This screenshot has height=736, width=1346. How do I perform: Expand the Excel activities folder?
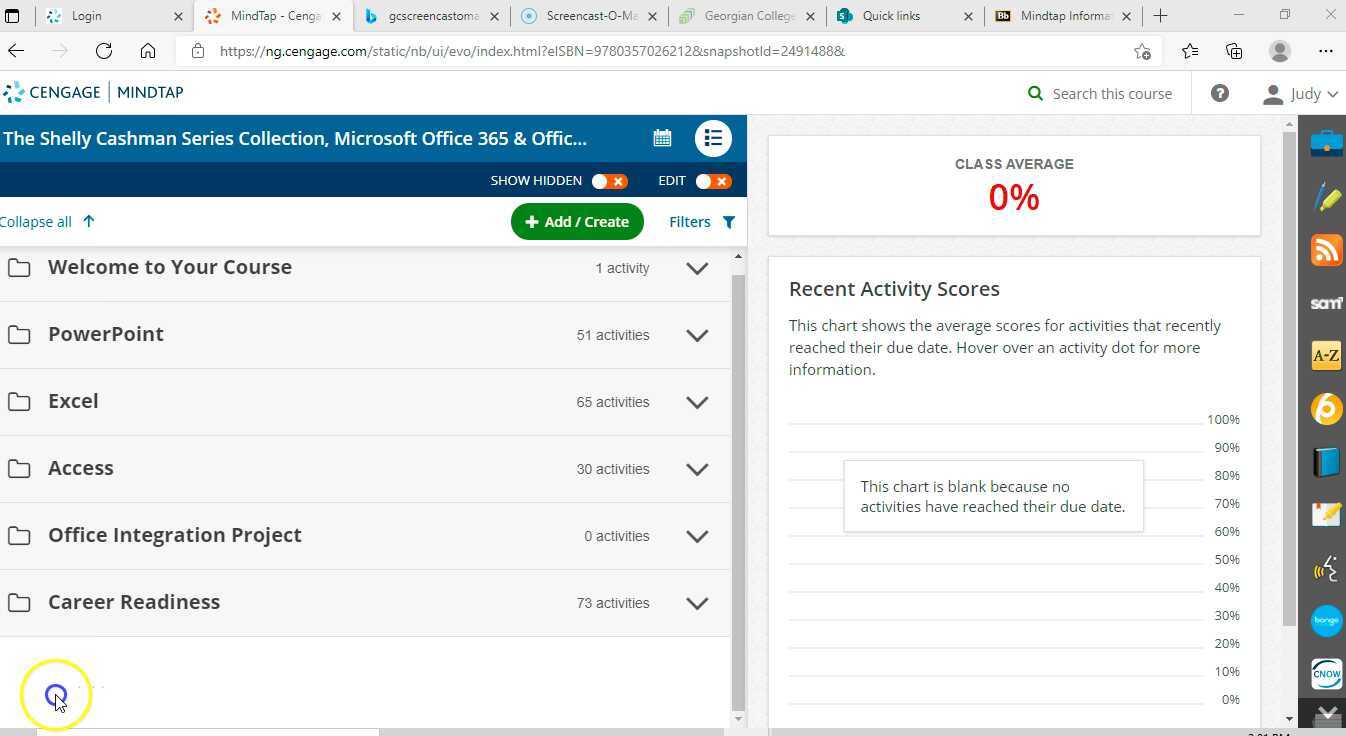pos(697,402)
